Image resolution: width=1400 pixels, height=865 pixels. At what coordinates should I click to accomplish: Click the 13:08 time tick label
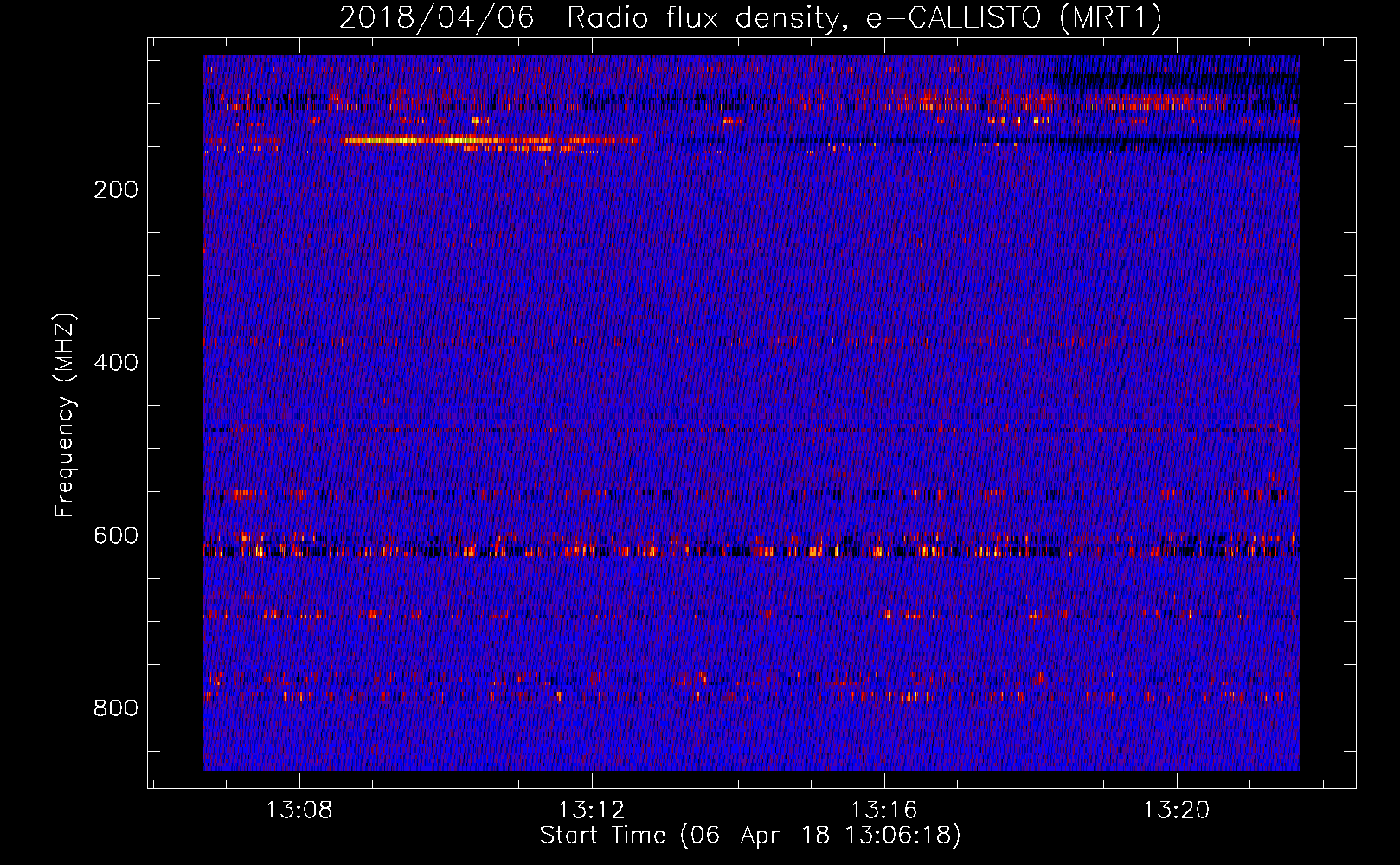coord(299,811)
